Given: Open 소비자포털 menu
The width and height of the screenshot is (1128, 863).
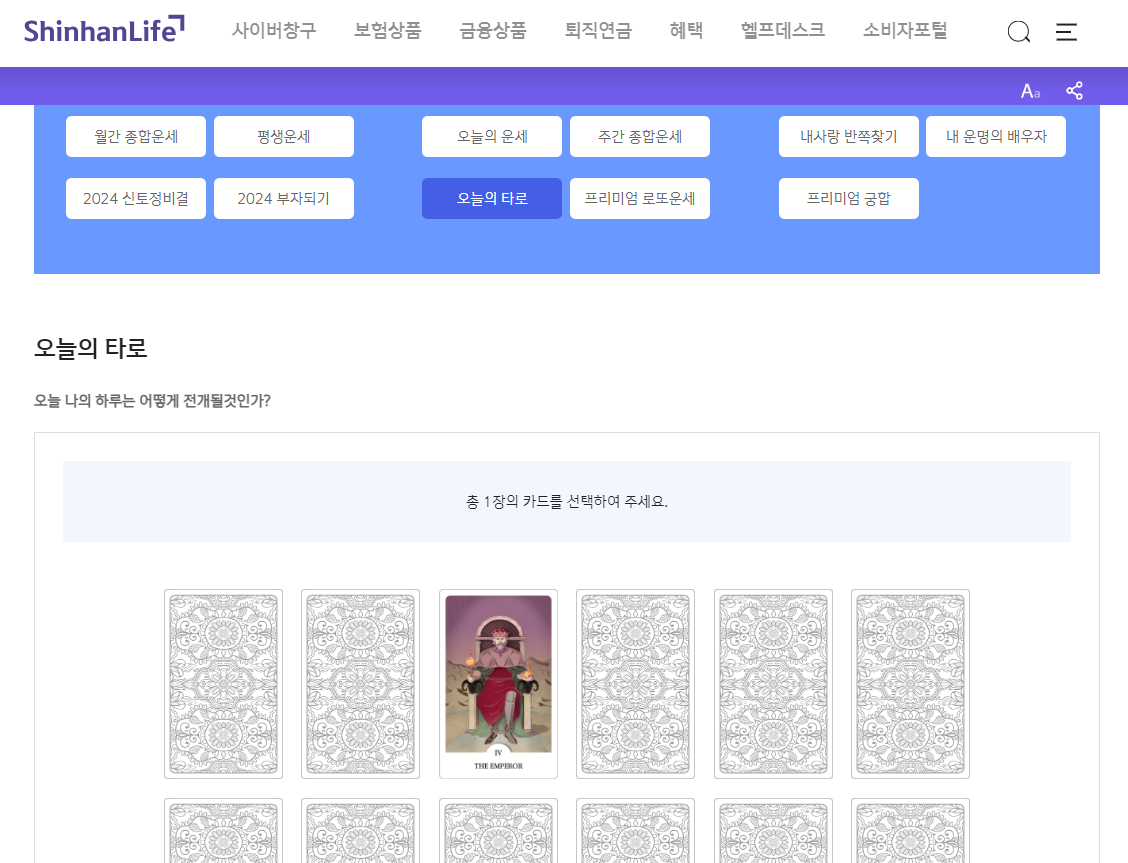Looking at the screenshot, I should 905,30.
